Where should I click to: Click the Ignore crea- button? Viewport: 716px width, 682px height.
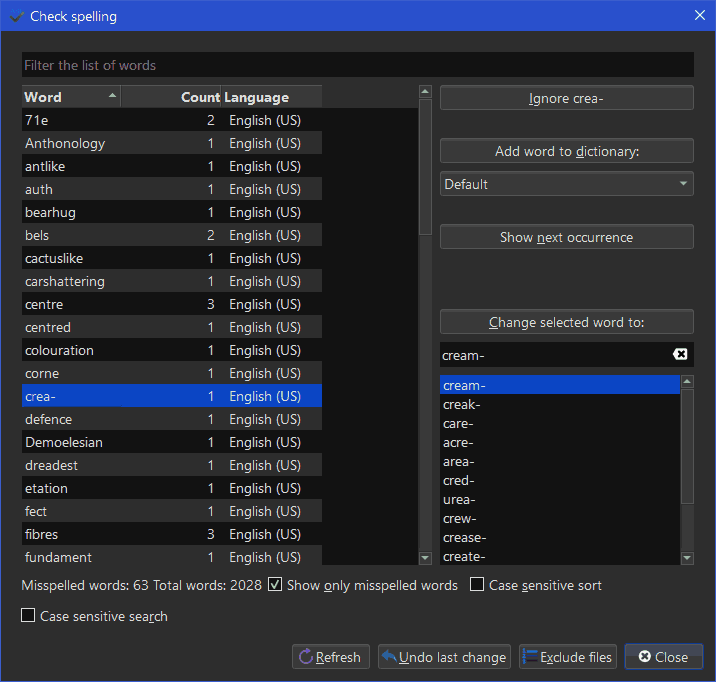(x=567, y=98)
